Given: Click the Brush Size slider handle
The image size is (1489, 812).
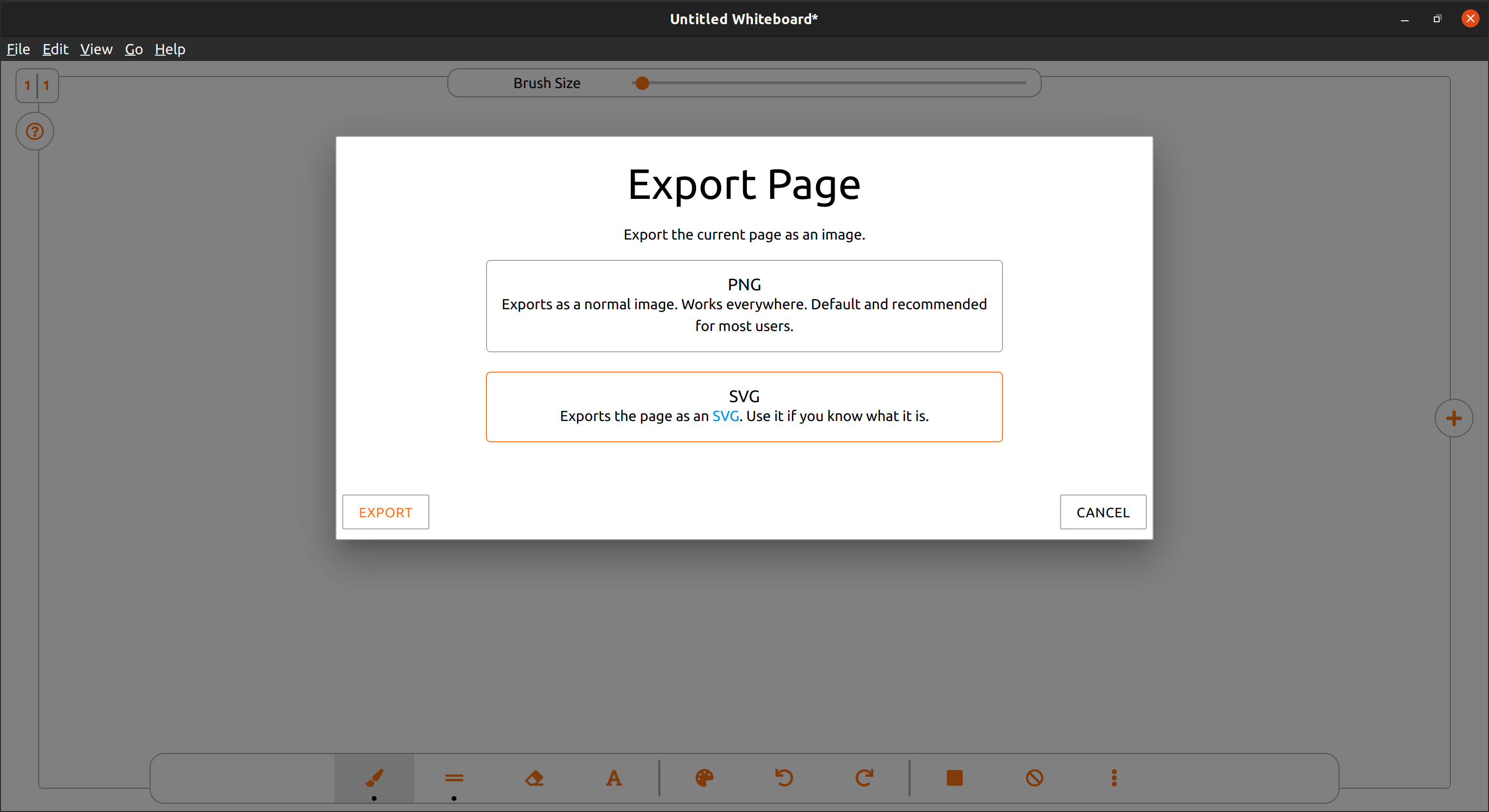Looking at the screenshot, I should [x=641, y=83].
